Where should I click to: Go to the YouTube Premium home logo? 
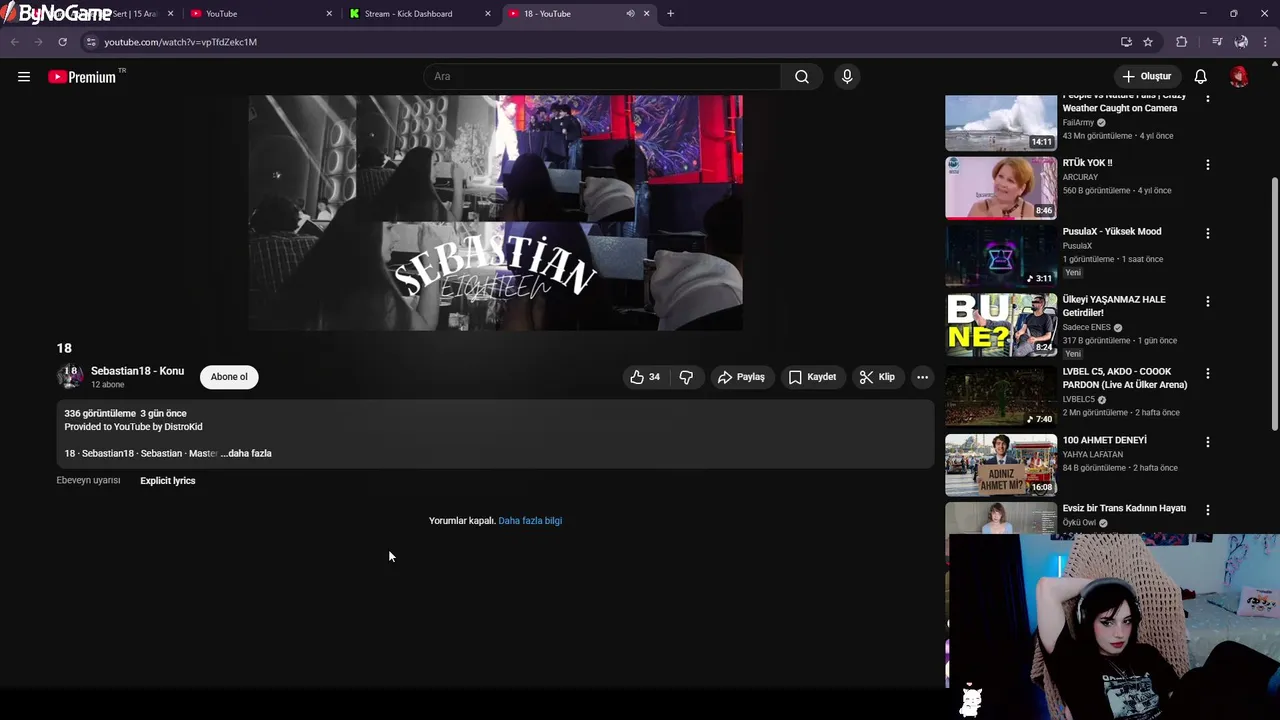(x=82, y=77)
